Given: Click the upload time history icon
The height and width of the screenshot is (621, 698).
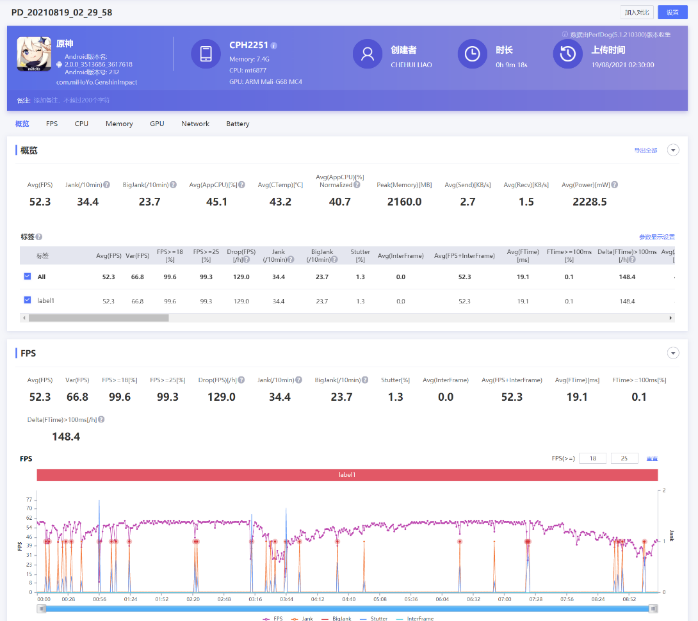Looking at the screenshot, I should click(567, 54).
